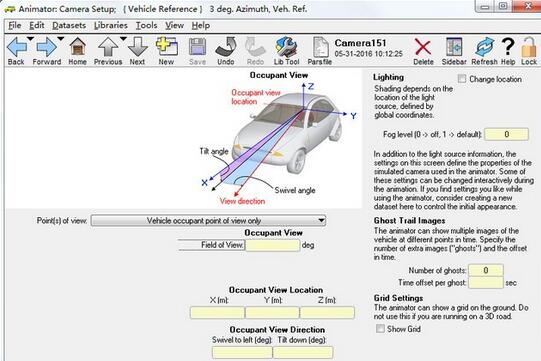
Task: Delete the dataset with red X
Action: 423,47
